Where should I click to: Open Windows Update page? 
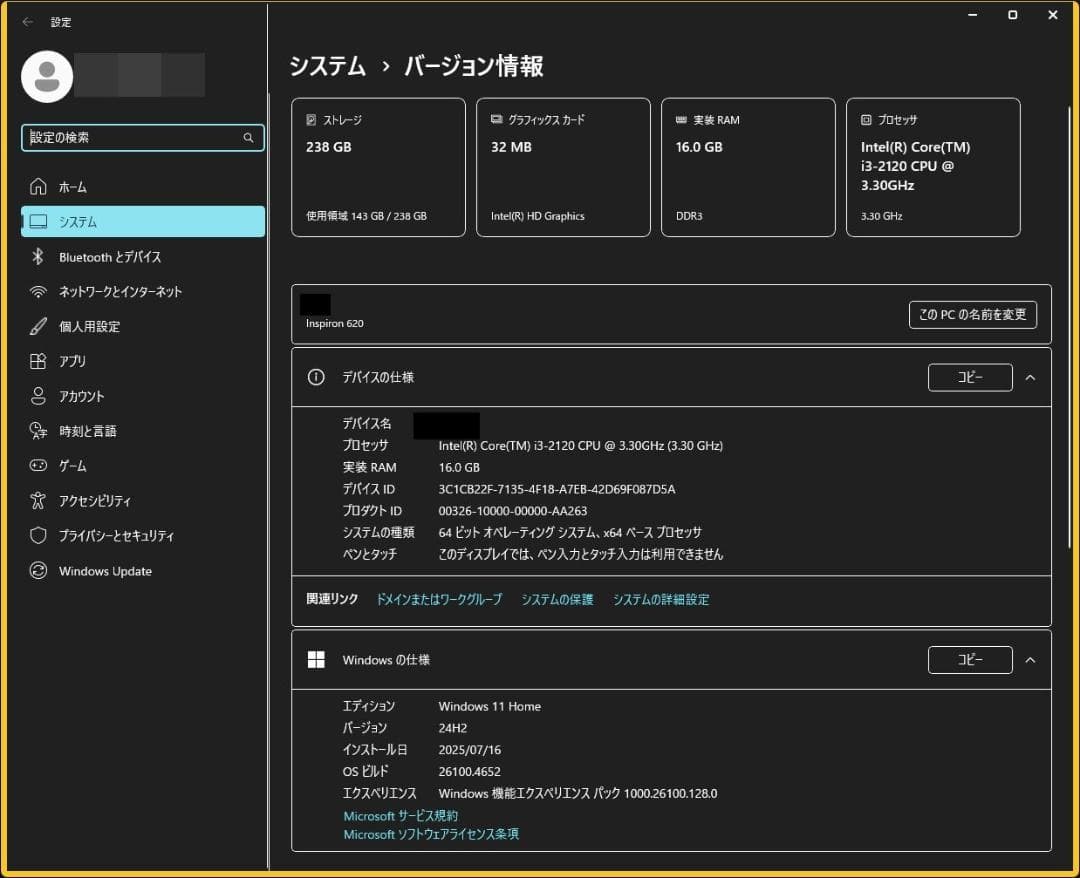tap(143, 571)
